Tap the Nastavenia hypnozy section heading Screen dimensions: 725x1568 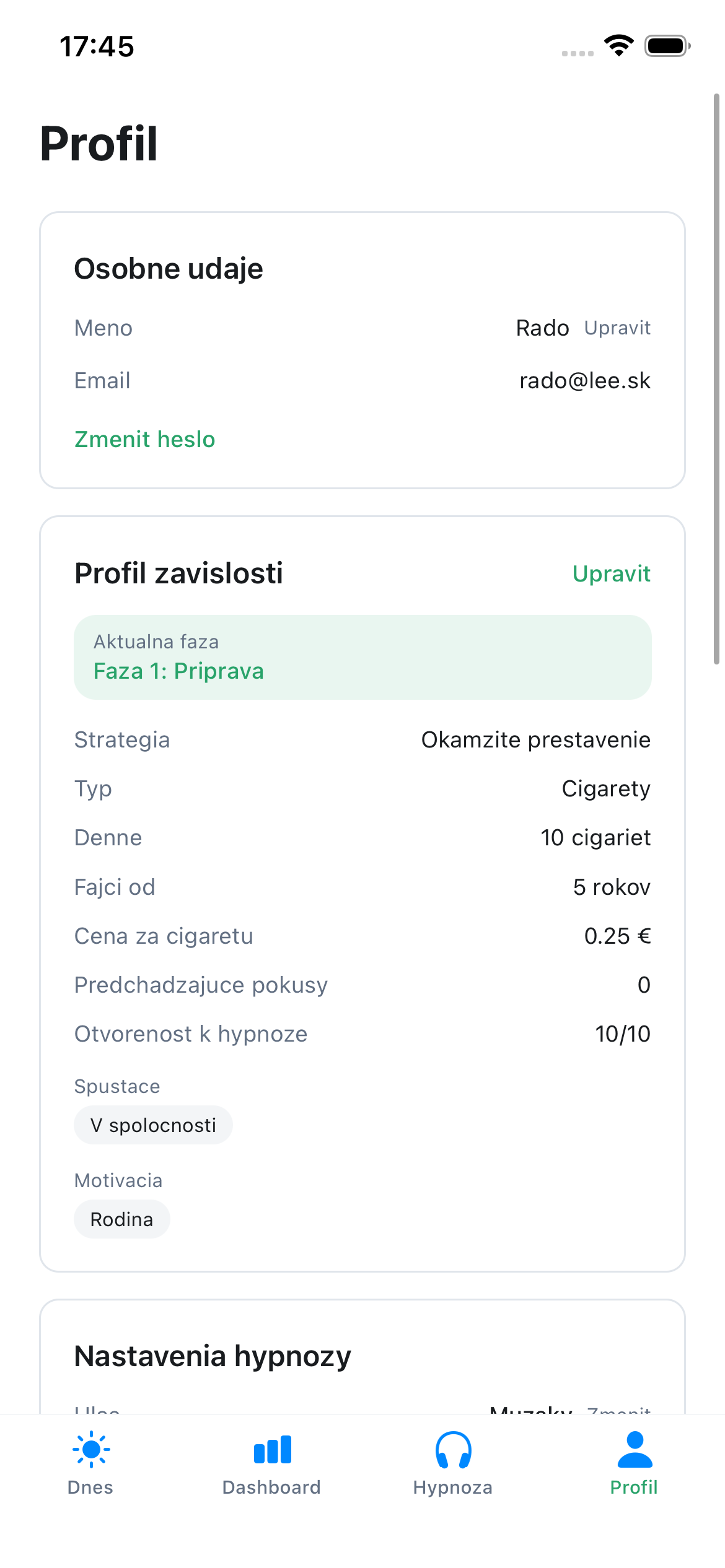[213, 1356]
